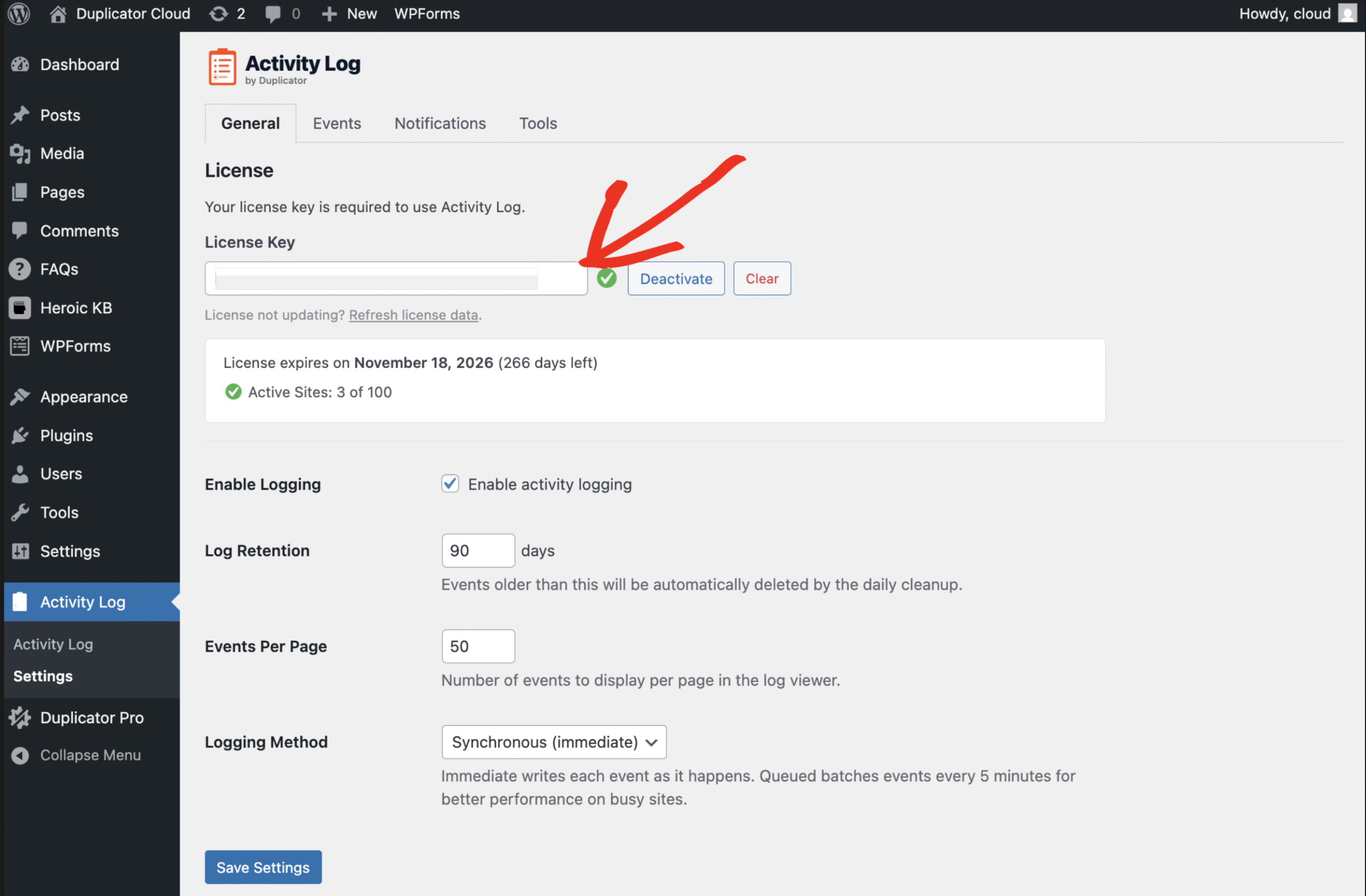This screenshot has width=1366, height=896.
Task: Go to Plugins in sidebar
Action: pos(66,435)
